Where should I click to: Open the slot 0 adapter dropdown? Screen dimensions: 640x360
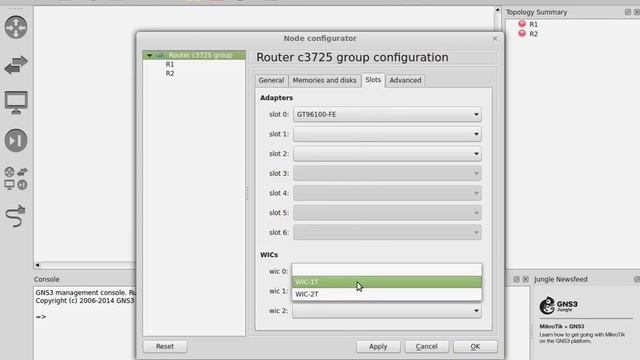click(387, 115)
